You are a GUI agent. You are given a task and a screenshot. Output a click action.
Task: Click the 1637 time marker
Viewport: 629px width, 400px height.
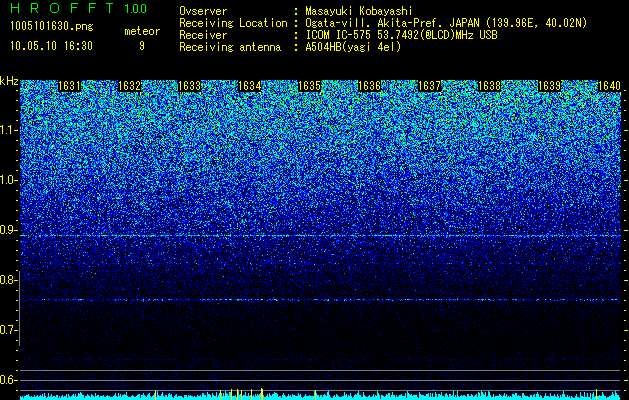pyautogui.click(x=429, y=86)
